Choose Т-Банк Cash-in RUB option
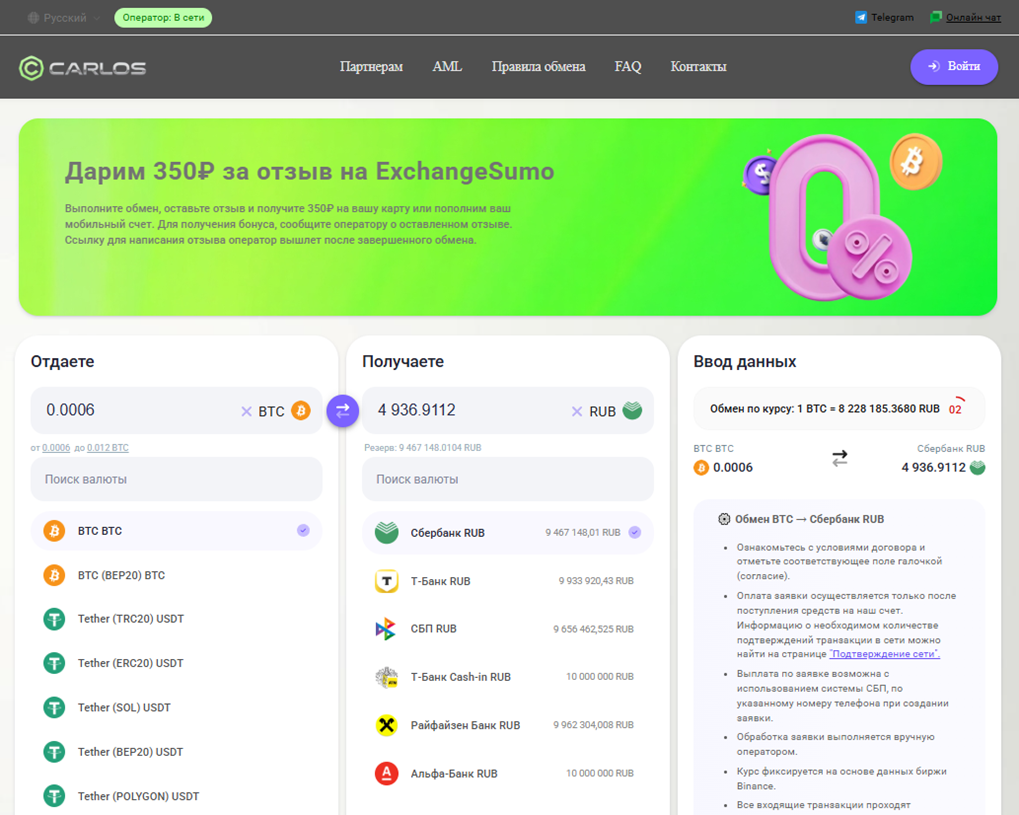The height and width of the screenshot is (815, 1019). [508, 677]
